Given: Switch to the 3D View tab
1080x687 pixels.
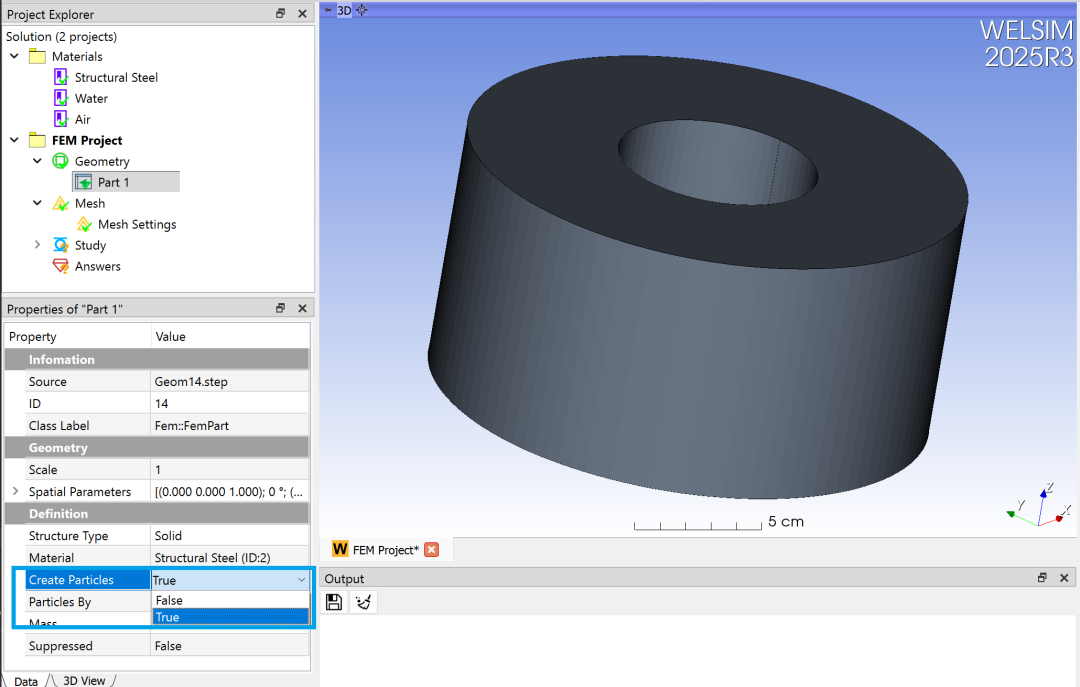Looking at the screenshot, I should click(84, 681).
